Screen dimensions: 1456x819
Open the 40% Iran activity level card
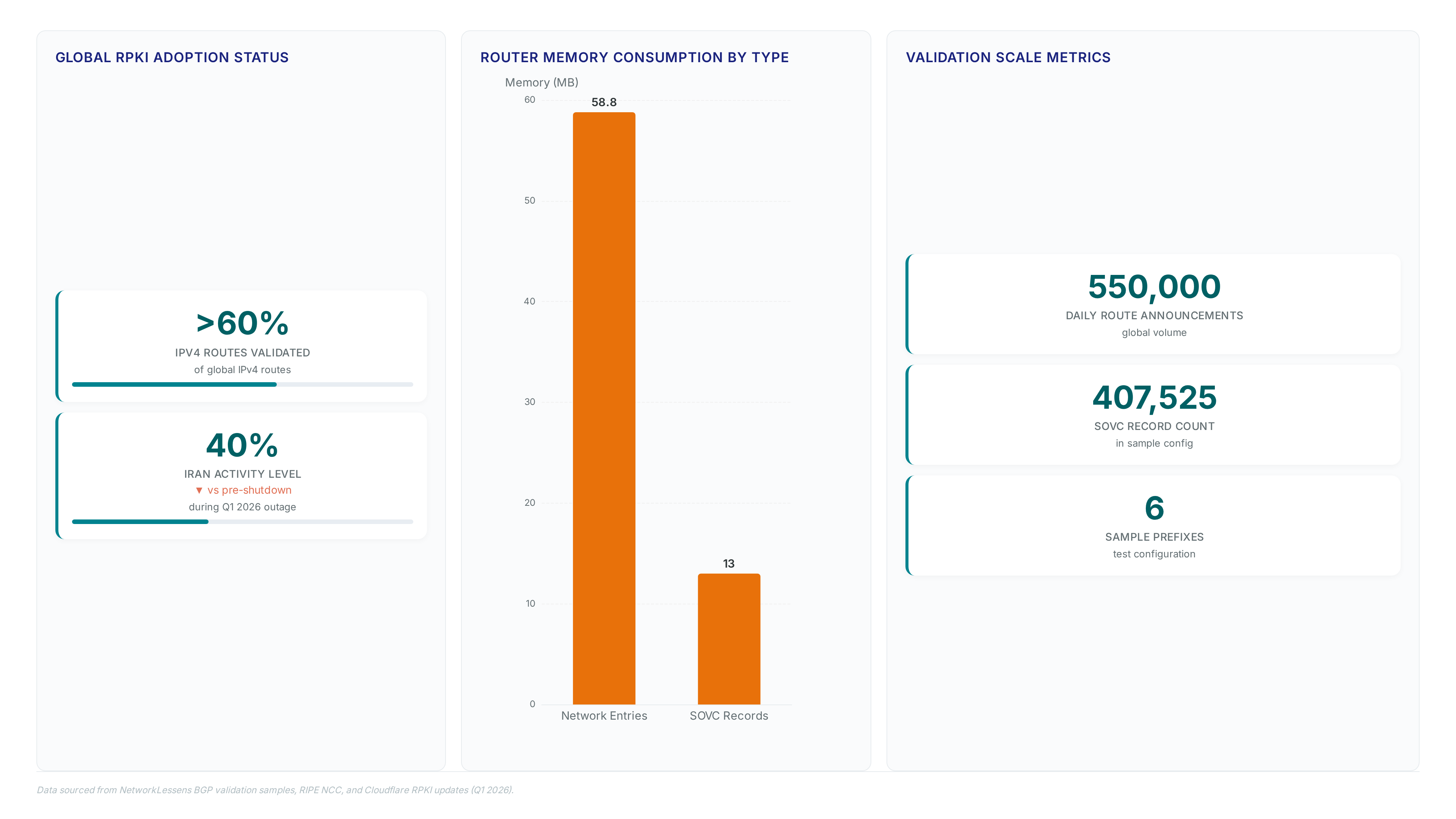[x=242, y=475]
